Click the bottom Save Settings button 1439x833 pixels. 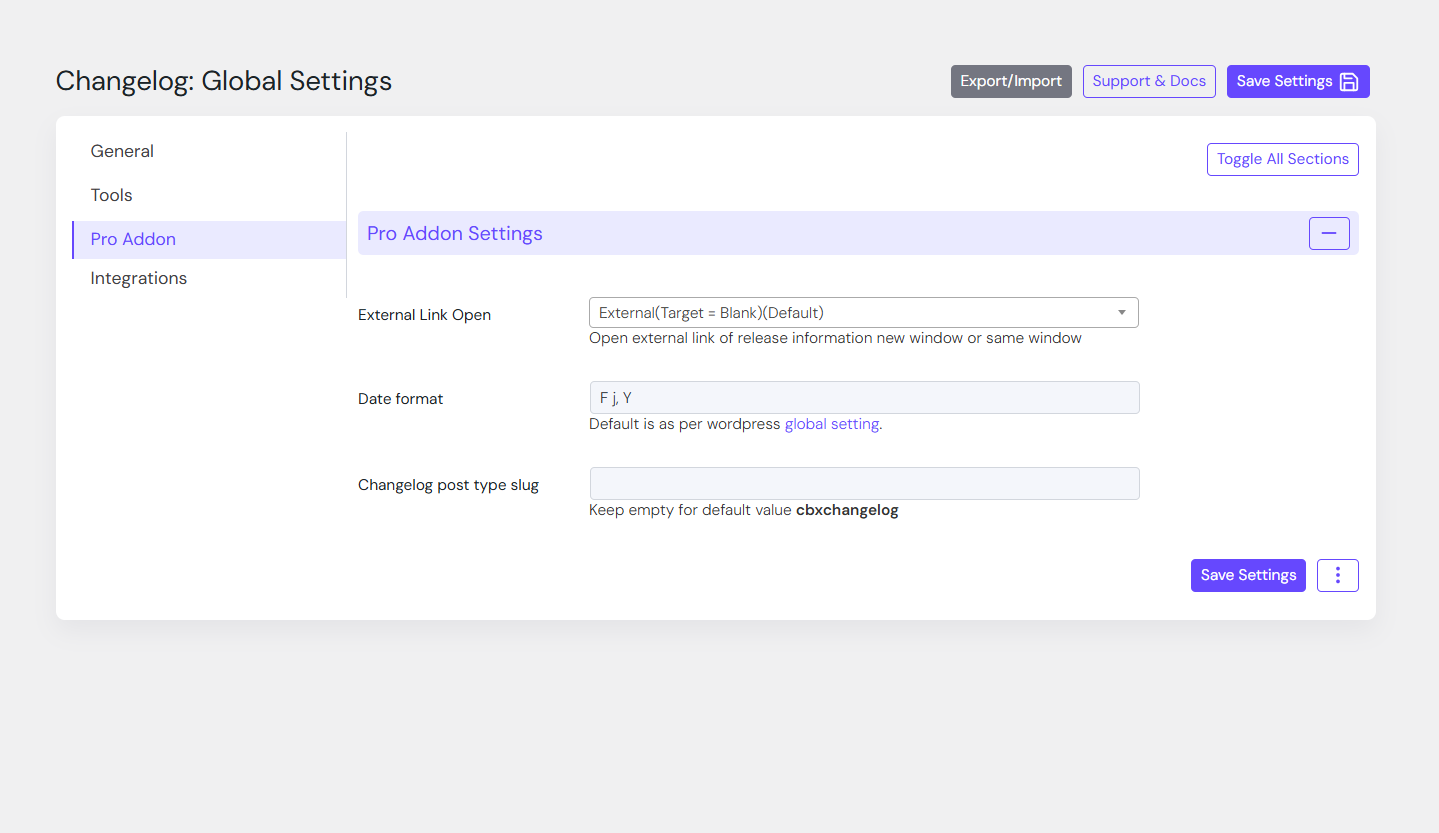coord(1248,575)
